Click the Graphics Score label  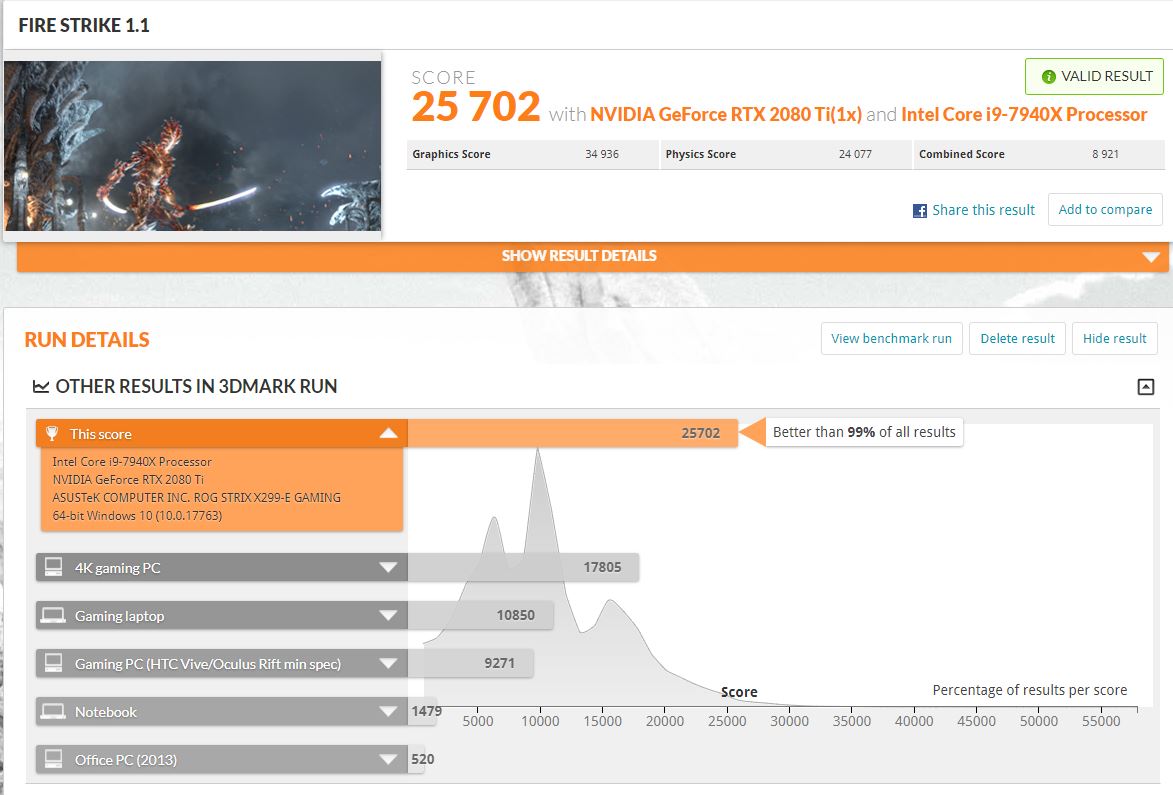(x=451, y=154)
